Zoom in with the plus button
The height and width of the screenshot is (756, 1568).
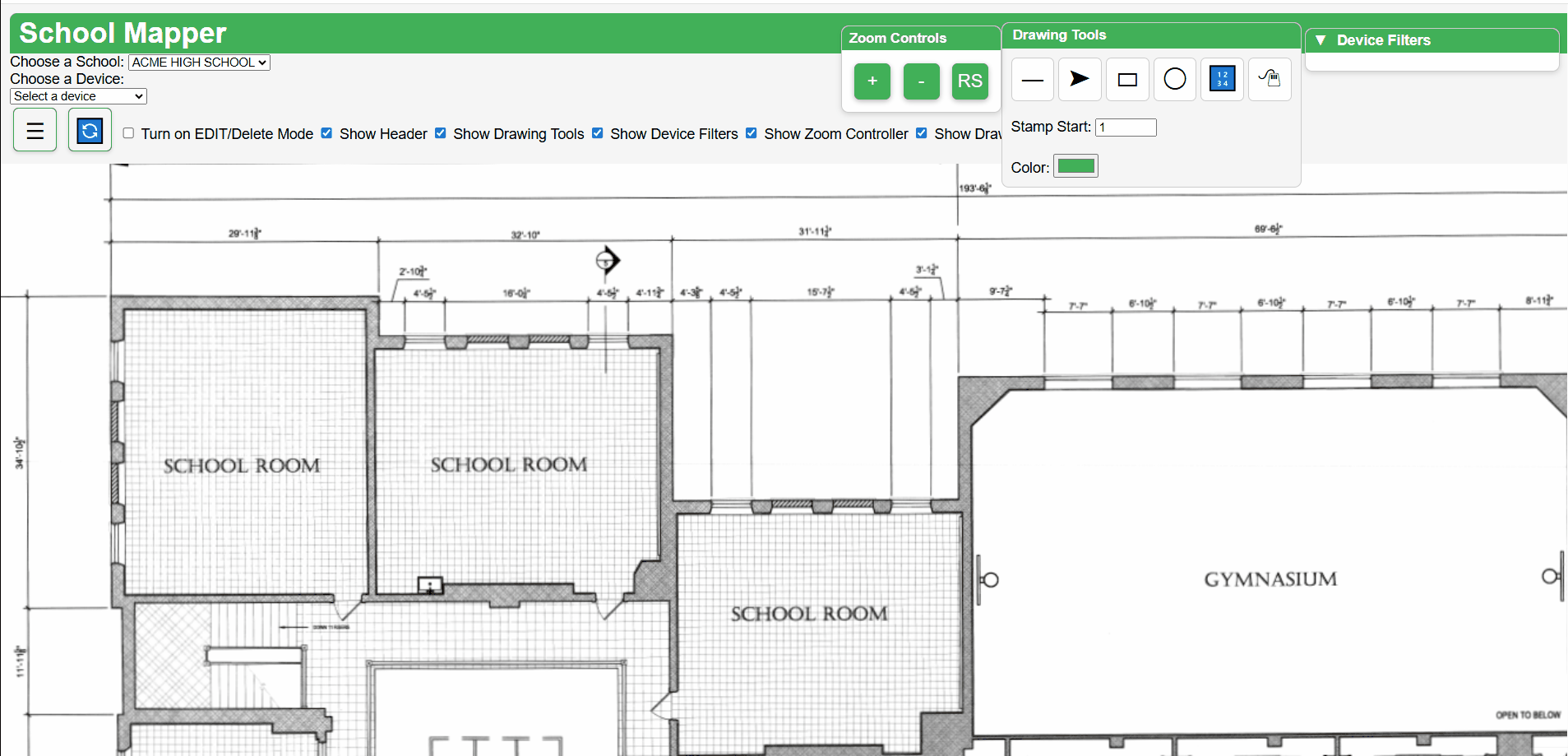pyautogui.click(x=872, y=81)
